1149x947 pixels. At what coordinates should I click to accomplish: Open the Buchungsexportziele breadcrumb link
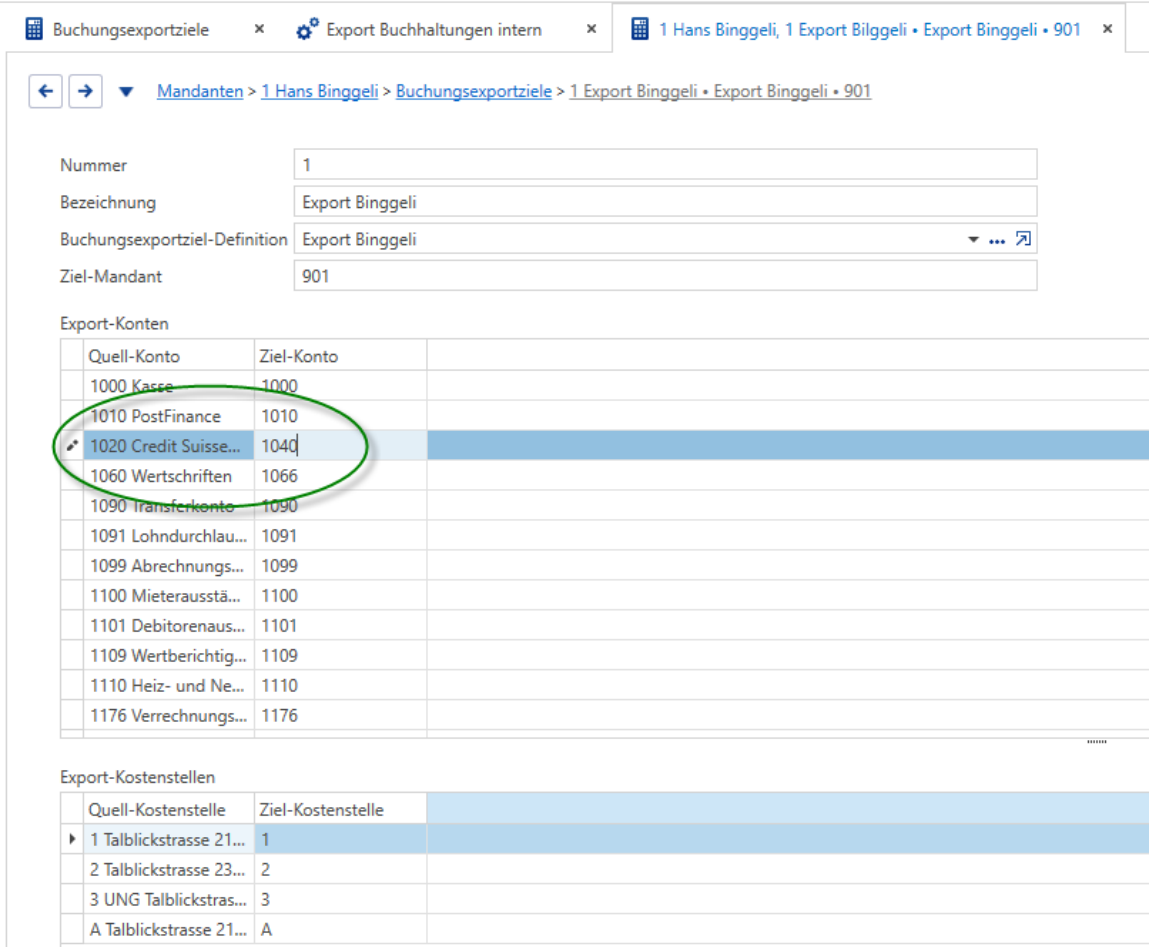[473, 92]
